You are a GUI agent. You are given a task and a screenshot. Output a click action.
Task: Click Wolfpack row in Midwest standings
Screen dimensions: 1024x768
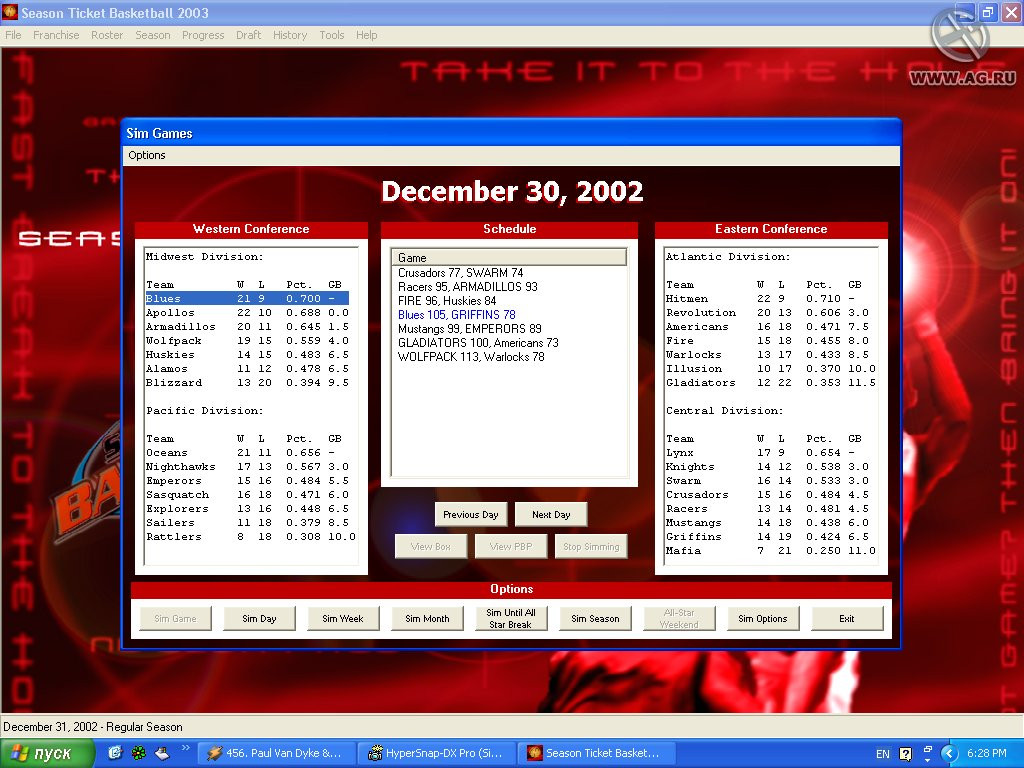coord(247,341)
